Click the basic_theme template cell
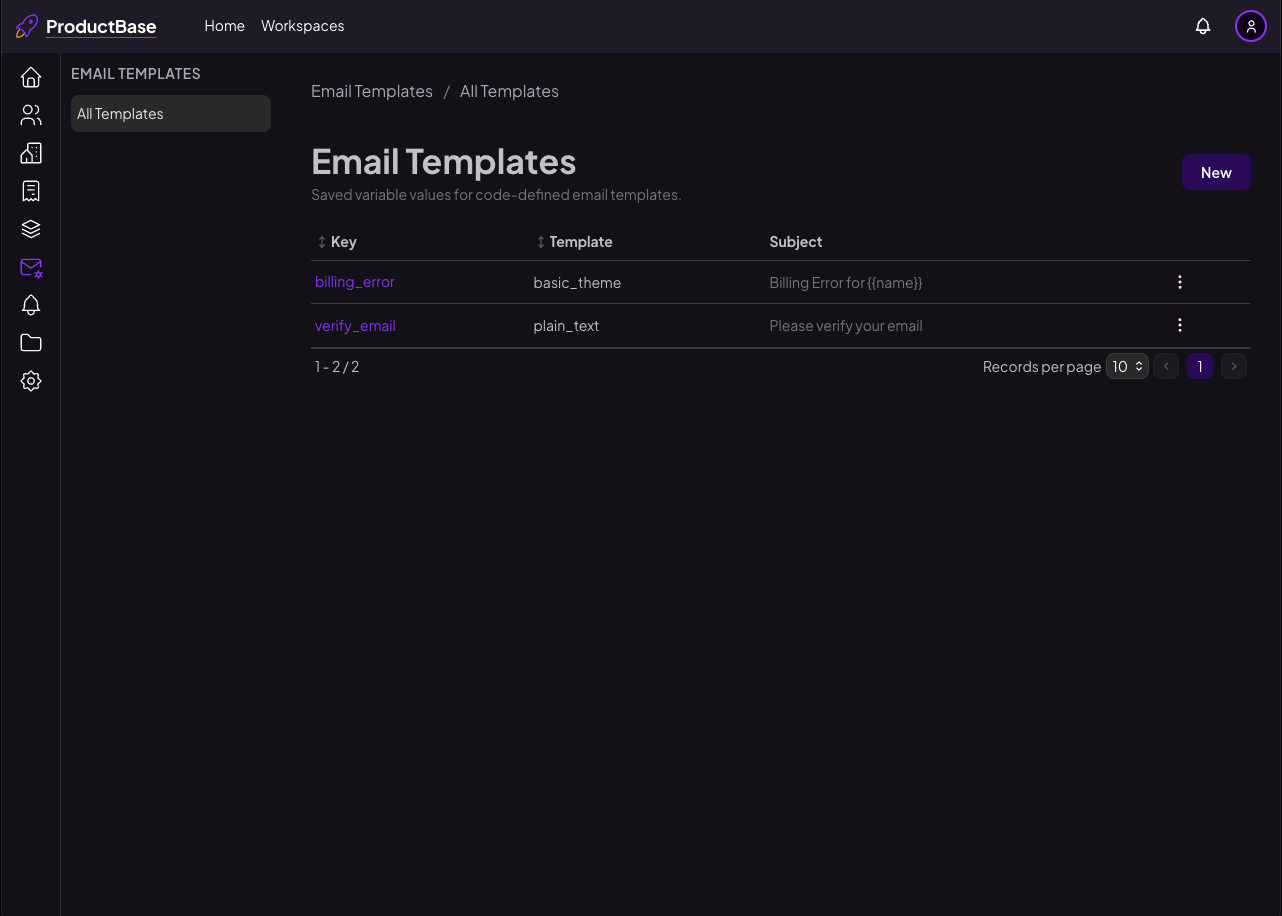Screen dimensions: 1282x916 577,283
